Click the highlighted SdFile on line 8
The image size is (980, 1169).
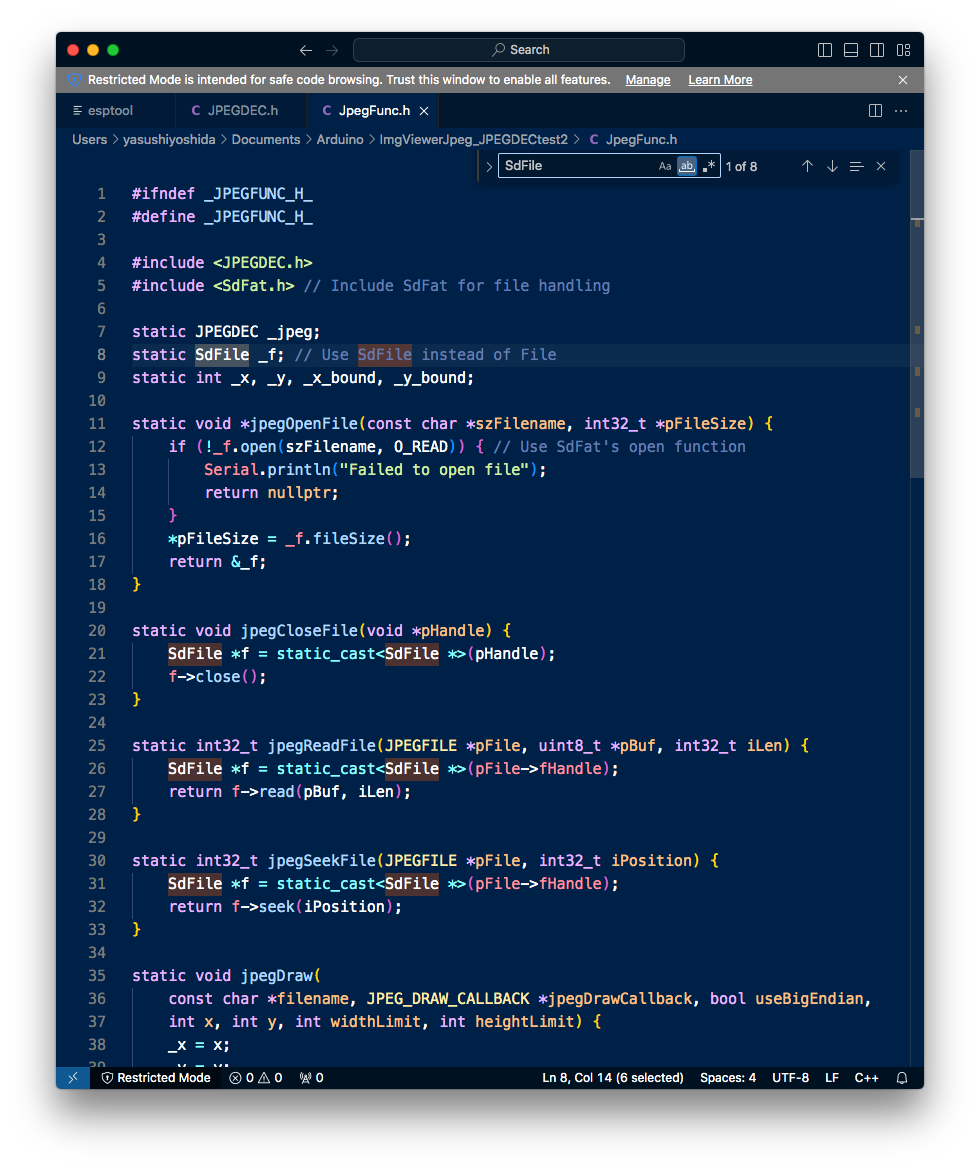click(x=222, y=355)
